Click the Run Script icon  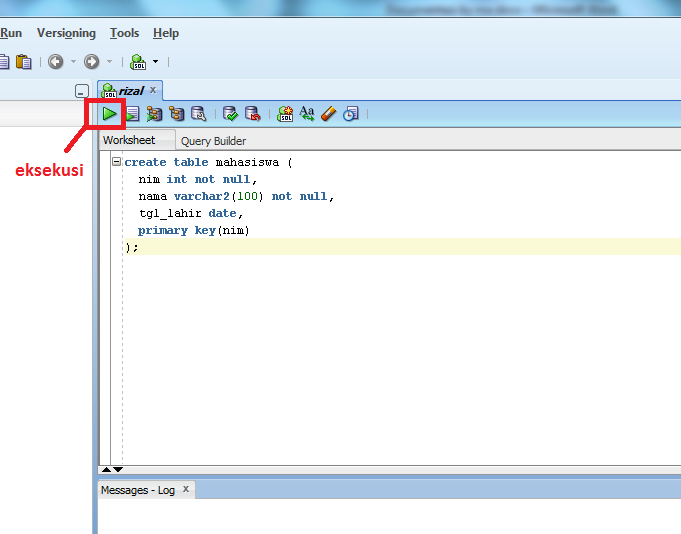pyautogui.click(x=132, y=114)
